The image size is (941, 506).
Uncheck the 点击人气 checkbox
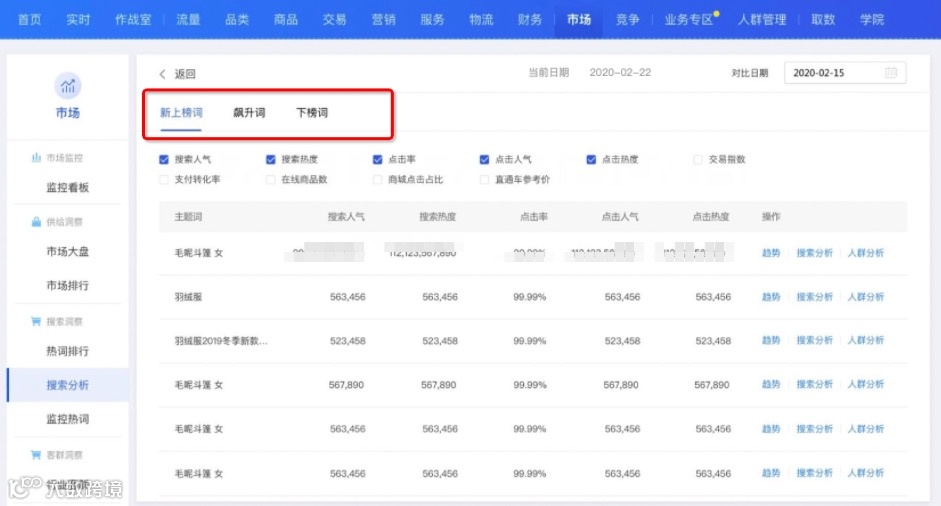(x=484, y=159)
